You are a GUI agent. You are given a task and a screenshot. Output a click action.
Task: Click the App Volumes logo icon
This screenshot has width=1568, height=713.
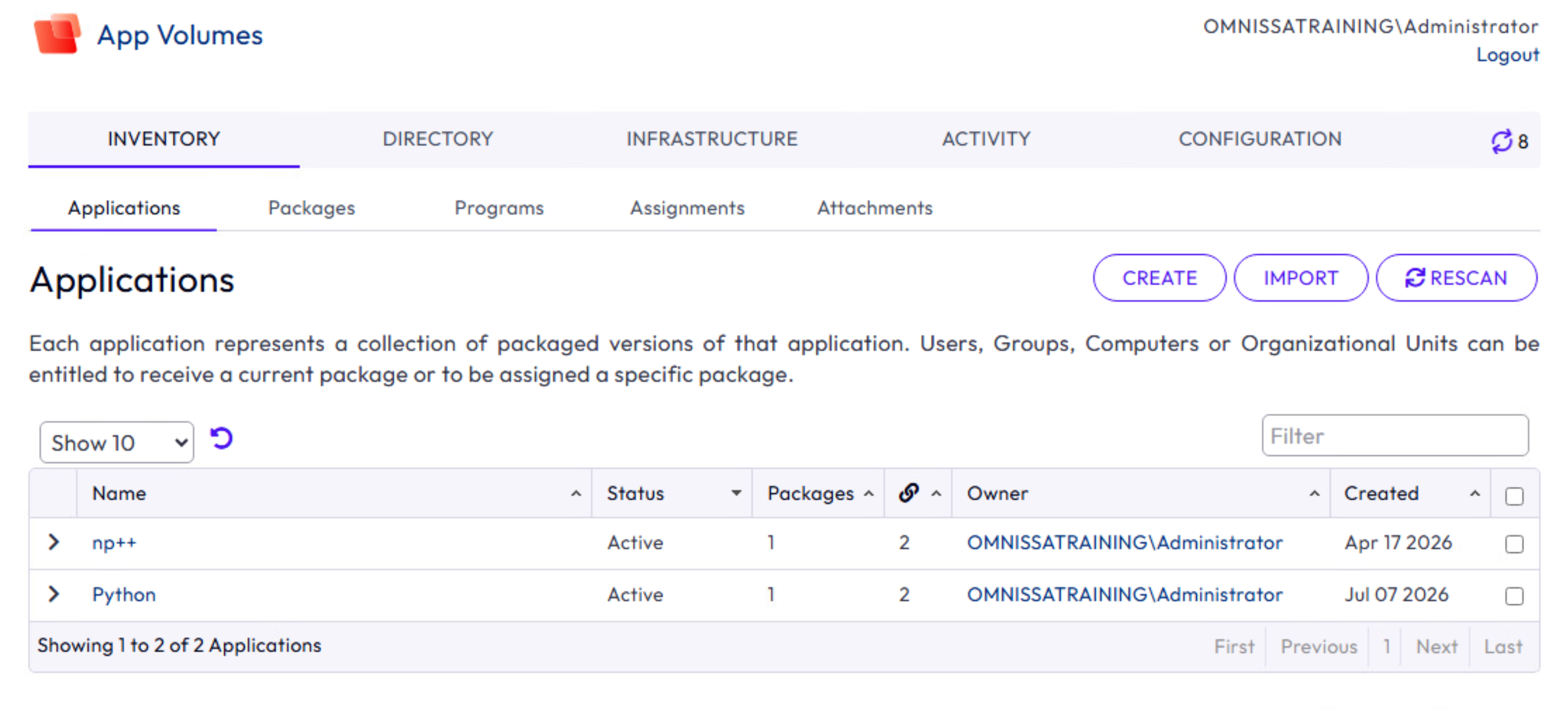pos(57,34)
